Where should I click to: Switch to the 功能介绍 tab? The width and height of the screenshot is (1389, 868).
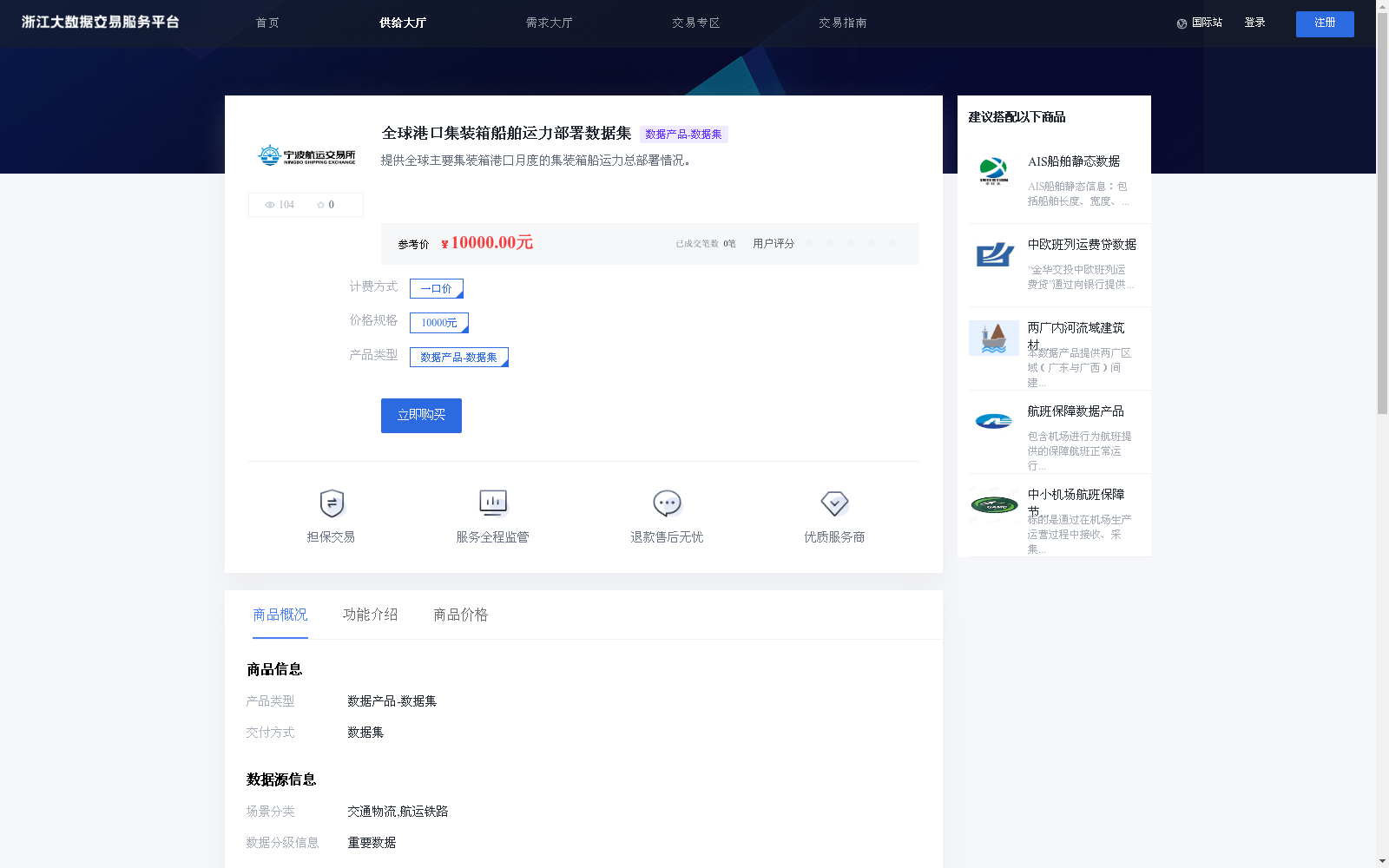point(371,615)
